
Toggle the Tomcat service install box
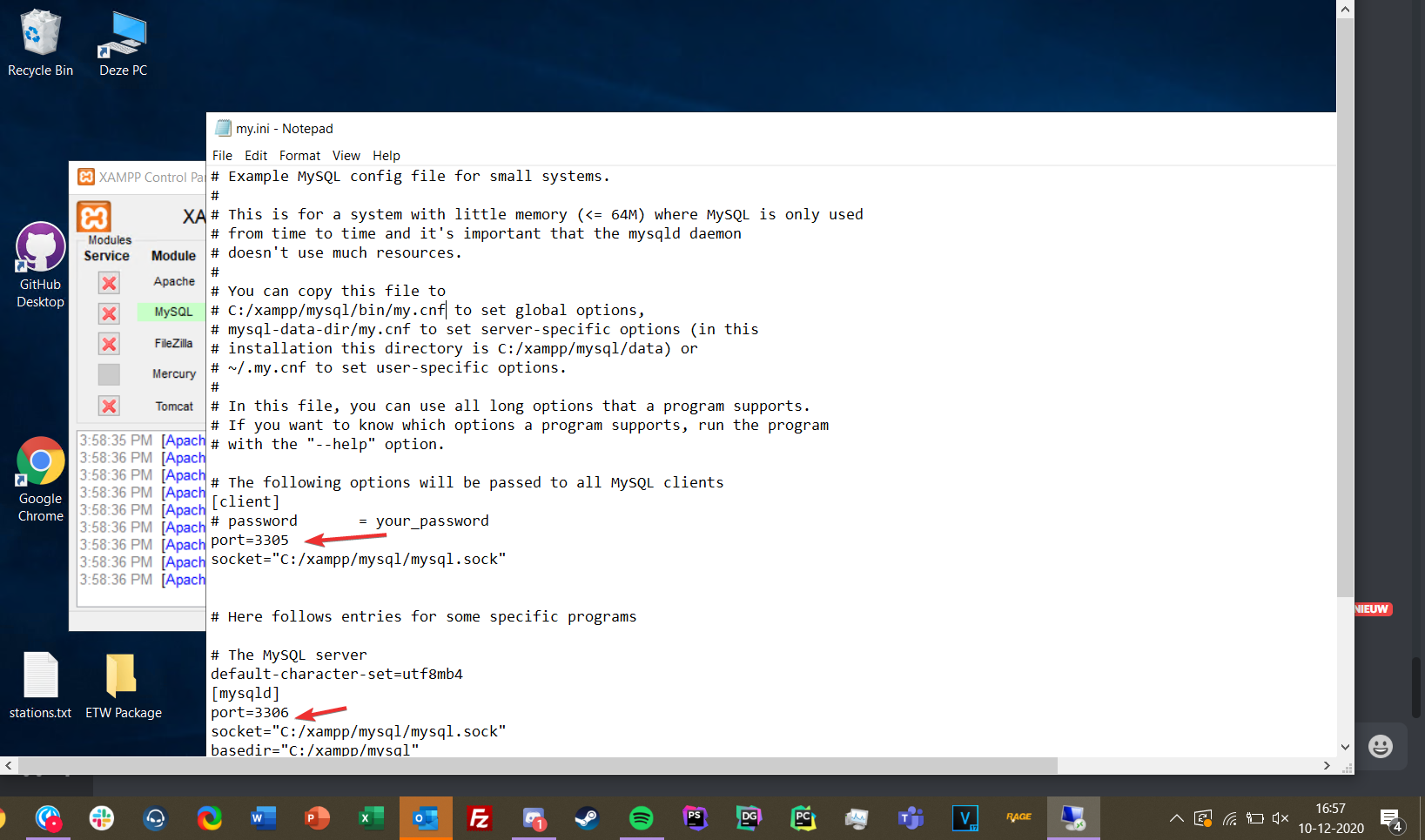109,406
